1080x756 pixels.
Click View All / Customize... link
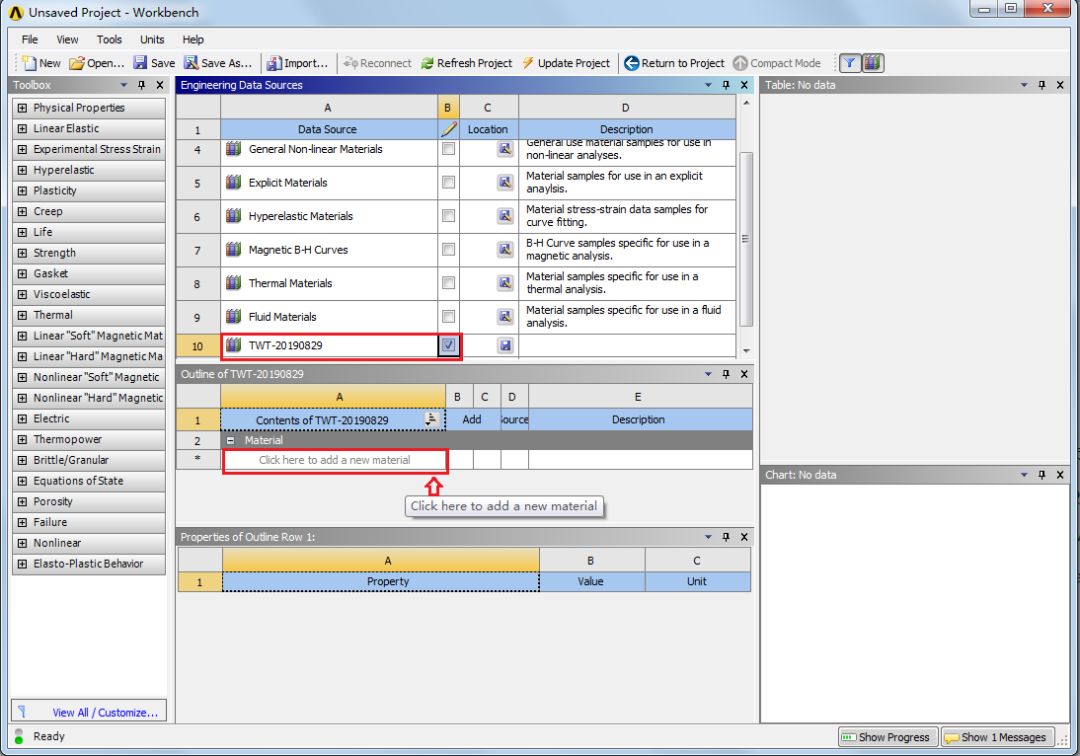coord(105,713)
